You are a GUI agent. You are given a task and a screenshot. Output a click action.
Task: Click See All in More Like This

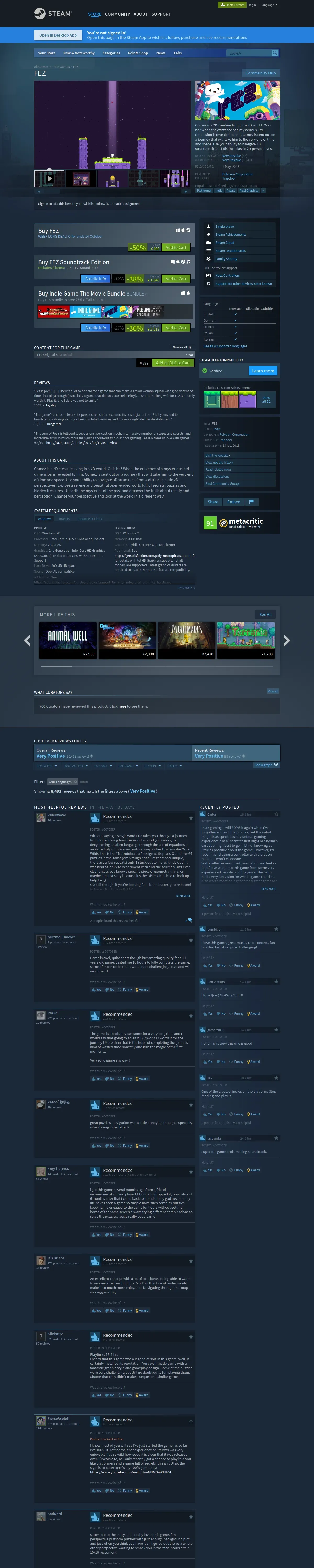pyautogui.click(x=265, y=614)
